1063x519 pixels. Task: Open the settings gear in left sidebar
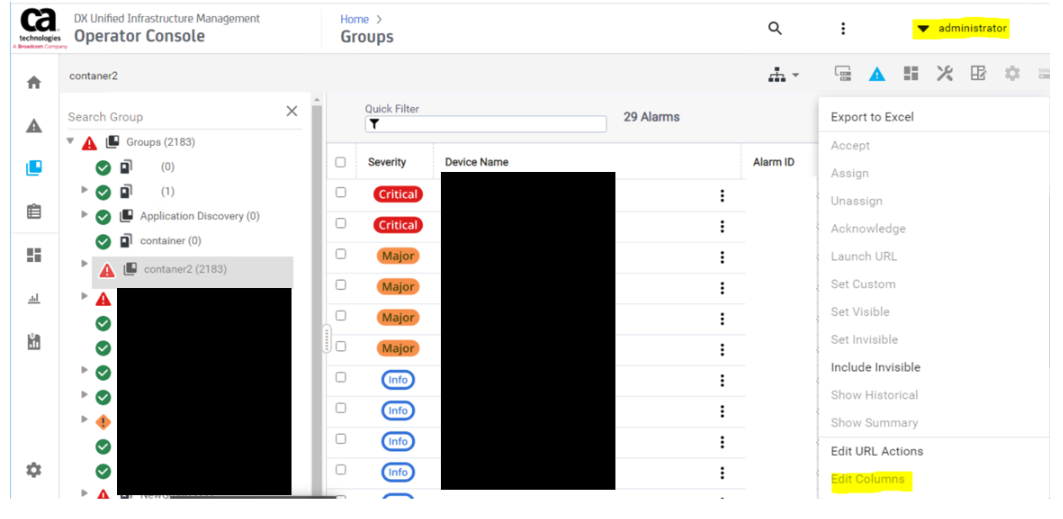coord(34,469)
